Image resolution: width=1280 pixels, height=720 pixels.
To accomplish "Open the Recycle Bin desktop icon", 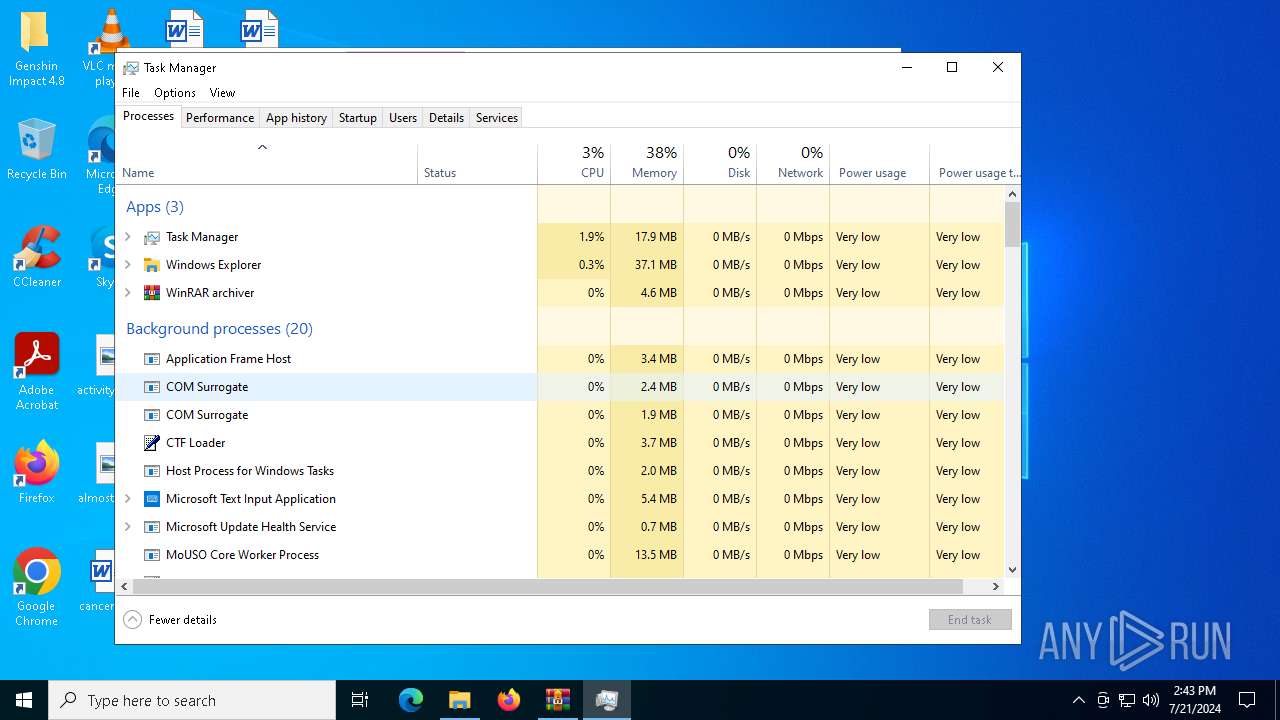I will point(36,150).
